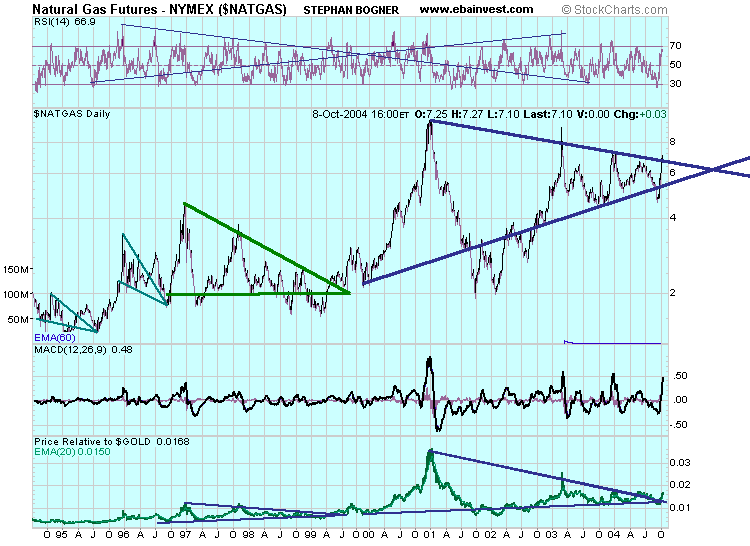Click the 97 year marker on time axis
The height and width of the screenshot is (546, 750).
pyautogui.click(x=185, y=535)
